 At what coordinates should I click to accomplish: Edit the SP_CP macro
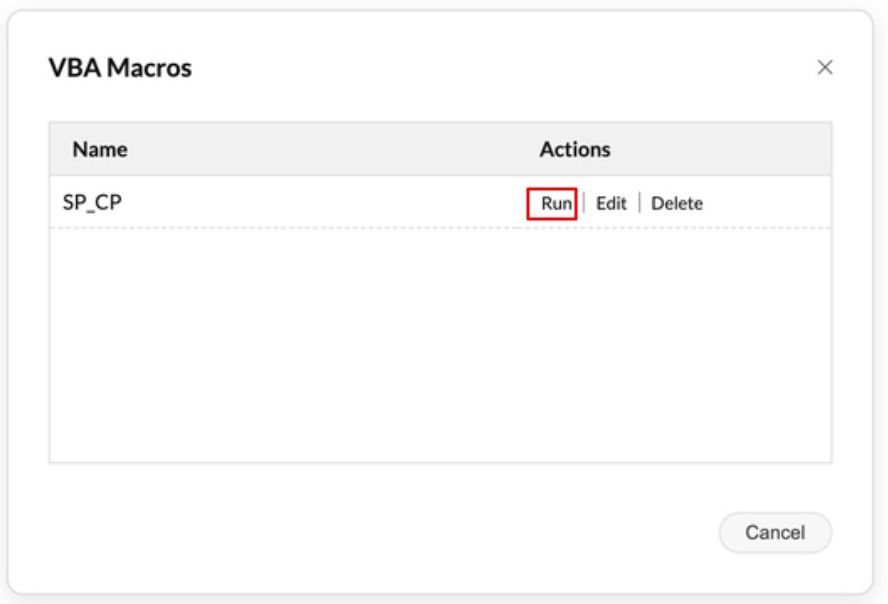click(x=610, y=204)
